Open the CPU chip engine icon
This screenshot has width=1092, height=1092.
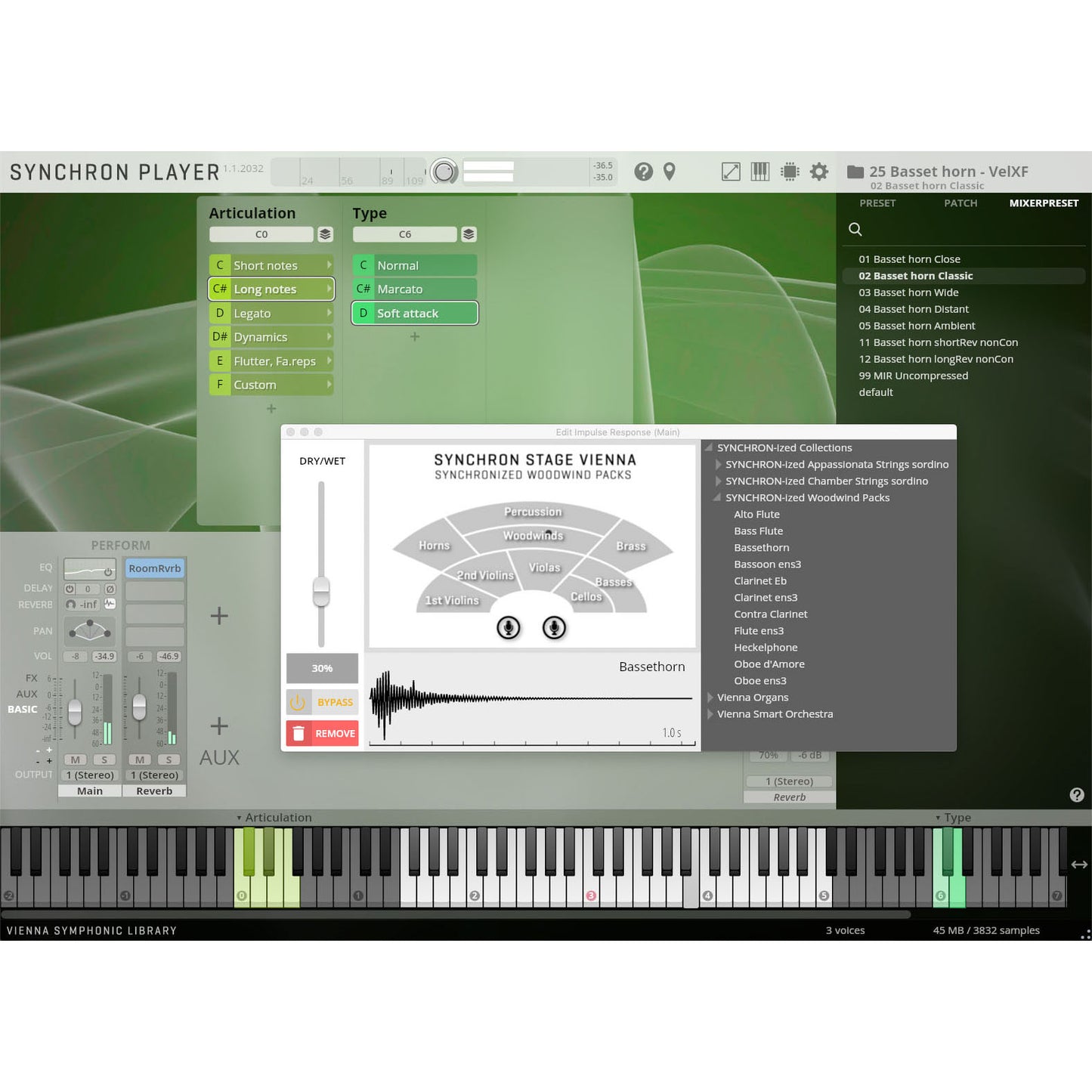[790, 172]
